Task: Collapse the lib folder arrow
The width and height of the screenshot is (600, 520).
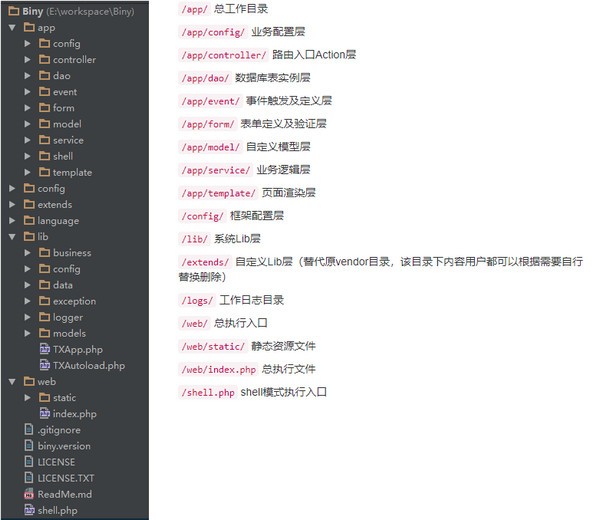Action: point(12,237)
